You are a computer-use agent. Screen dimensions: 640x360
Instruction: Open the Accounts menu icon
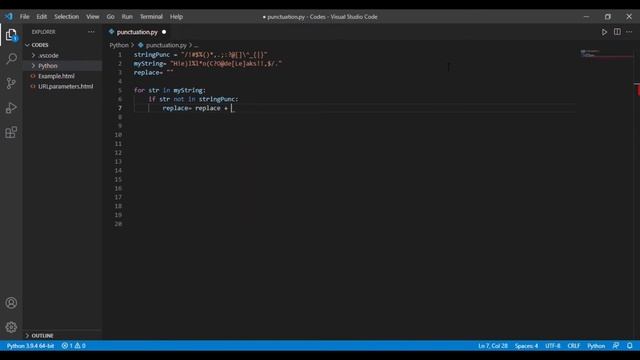(x=11, y=303)
